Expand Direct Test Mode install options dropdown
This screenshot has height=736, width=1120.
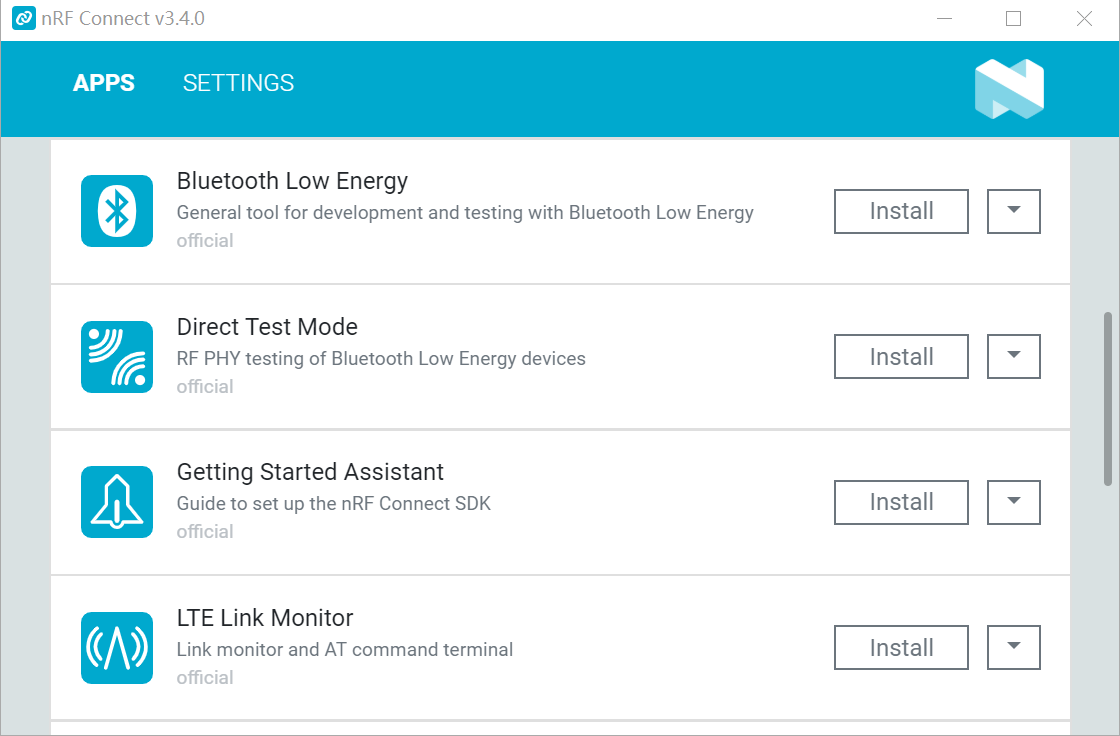[x=1013, y=357]
